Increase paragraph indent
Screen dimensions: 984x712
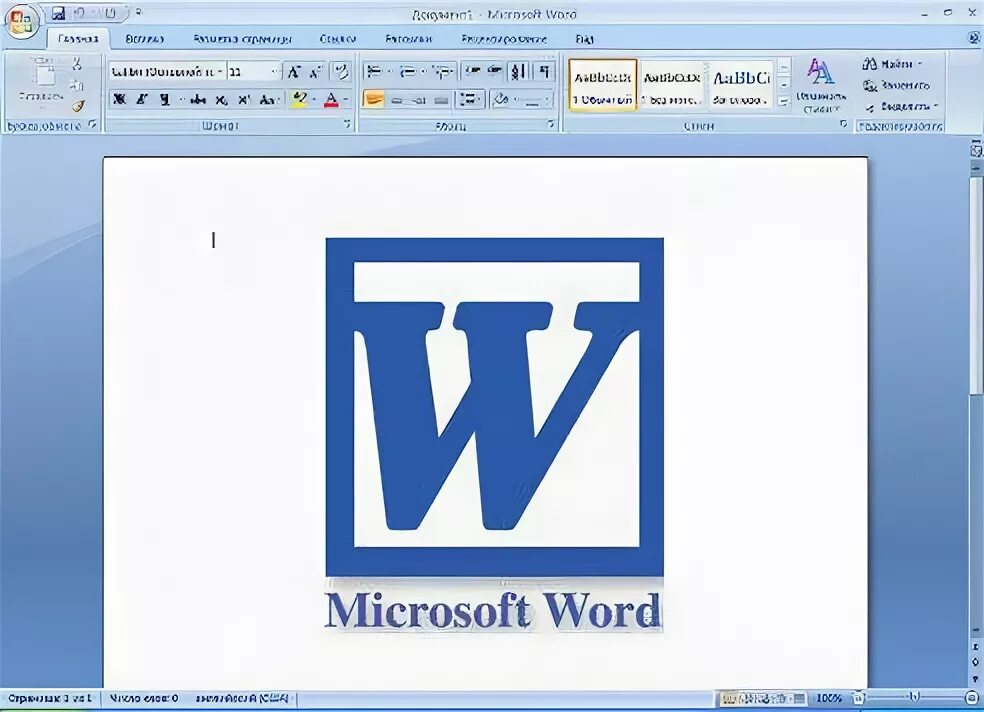coord(495,71)
